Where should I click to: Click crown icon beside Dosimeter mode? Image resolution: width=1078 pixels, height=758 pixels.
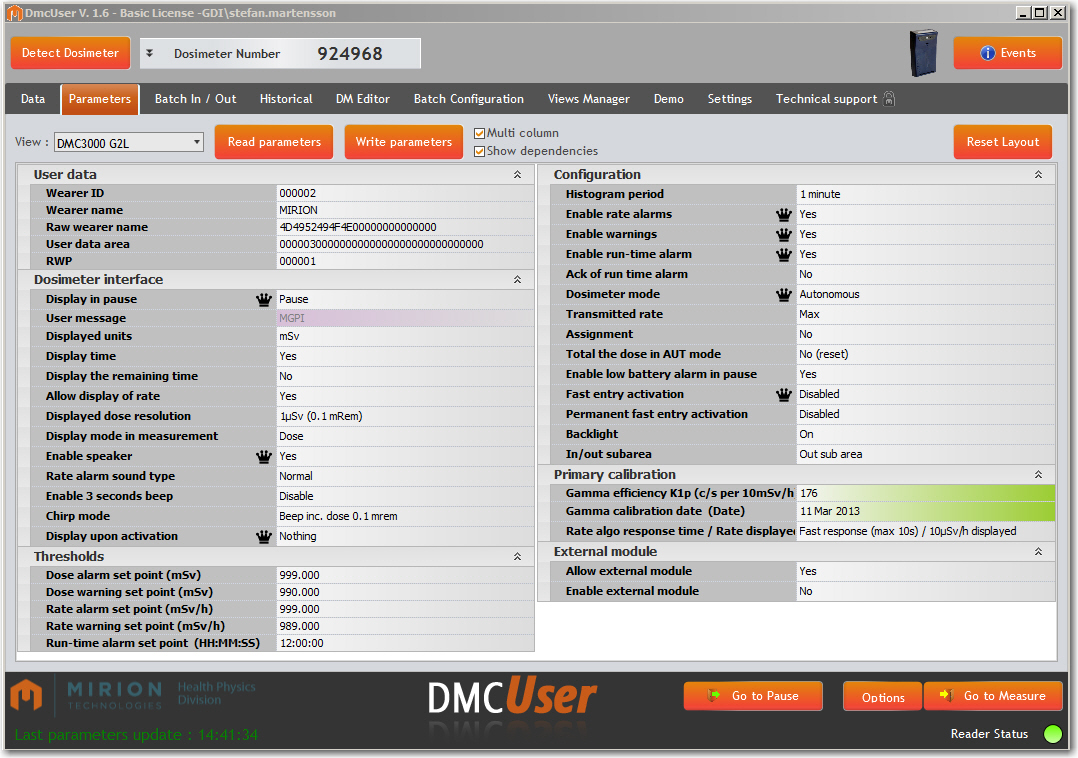(784, 294)
